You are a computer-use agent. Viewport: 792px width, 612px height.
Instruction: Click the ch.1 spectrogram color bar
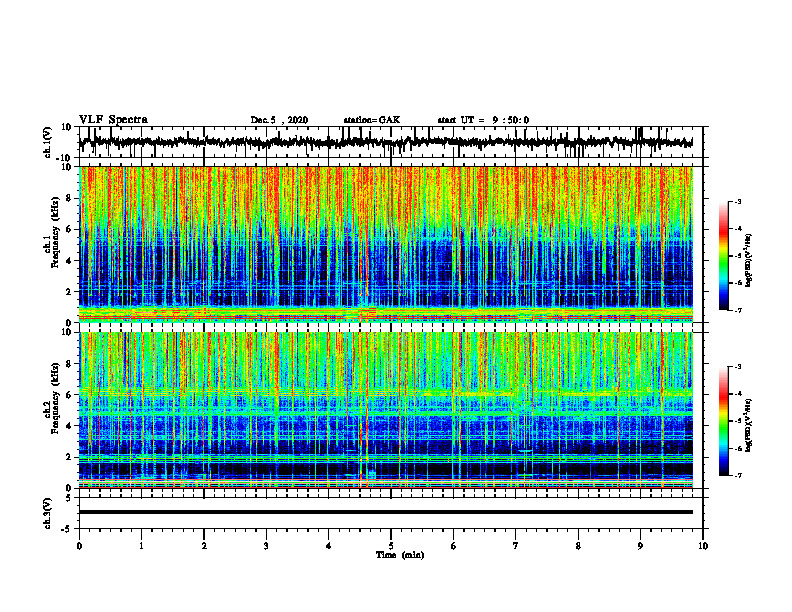coord(724,256)
